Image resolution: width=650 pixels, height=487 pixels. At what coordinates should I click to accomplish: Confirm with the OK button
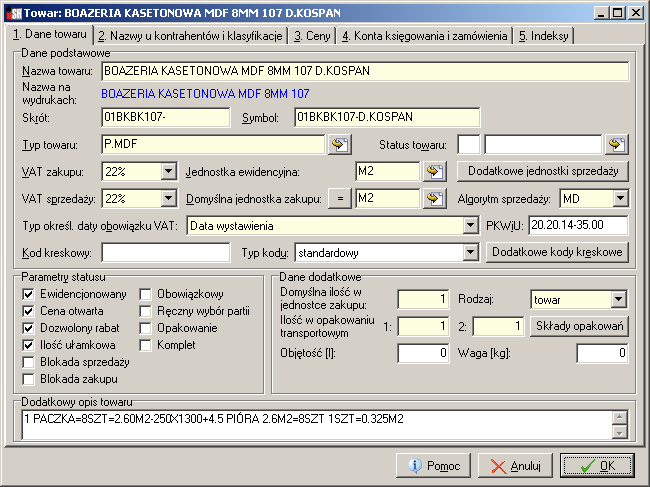coord(597,466)
